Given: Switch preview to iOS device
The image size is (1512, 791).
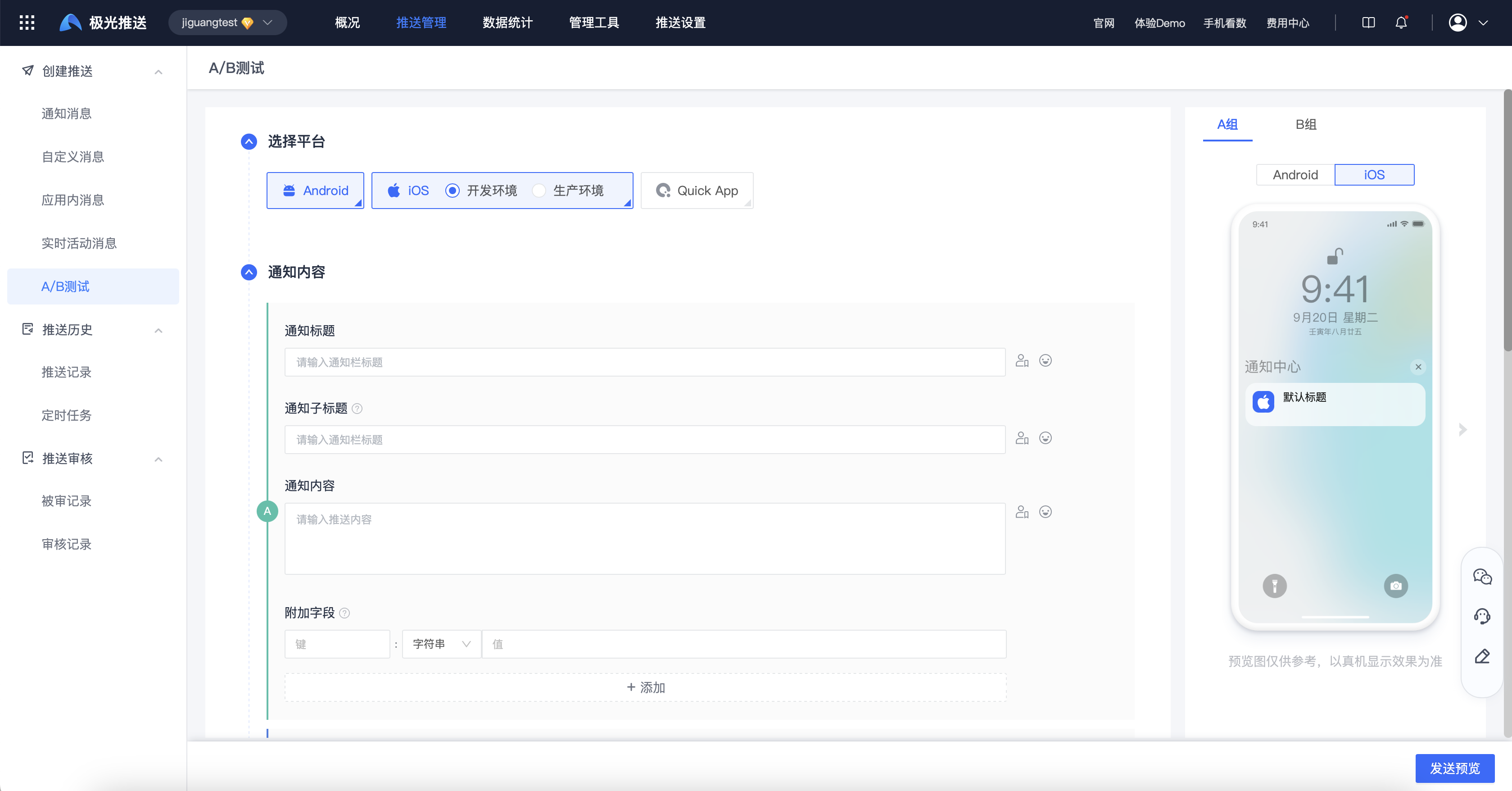Looking at the screenshot, I should pos(1374,175).
